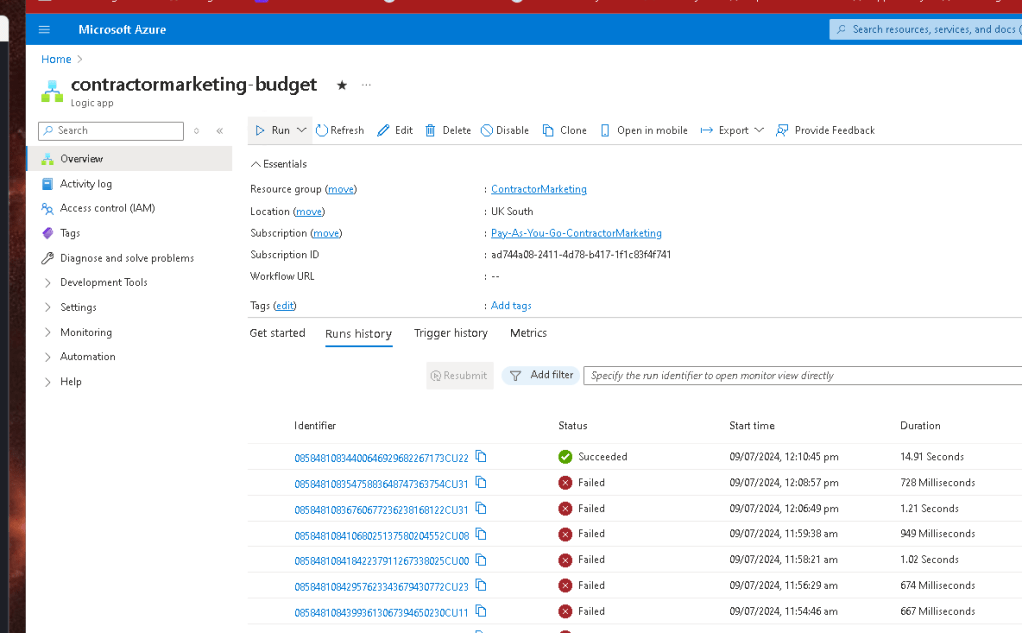Click move link next to Location
This screenshot has height=633, width=1022.
coord(309,211)
